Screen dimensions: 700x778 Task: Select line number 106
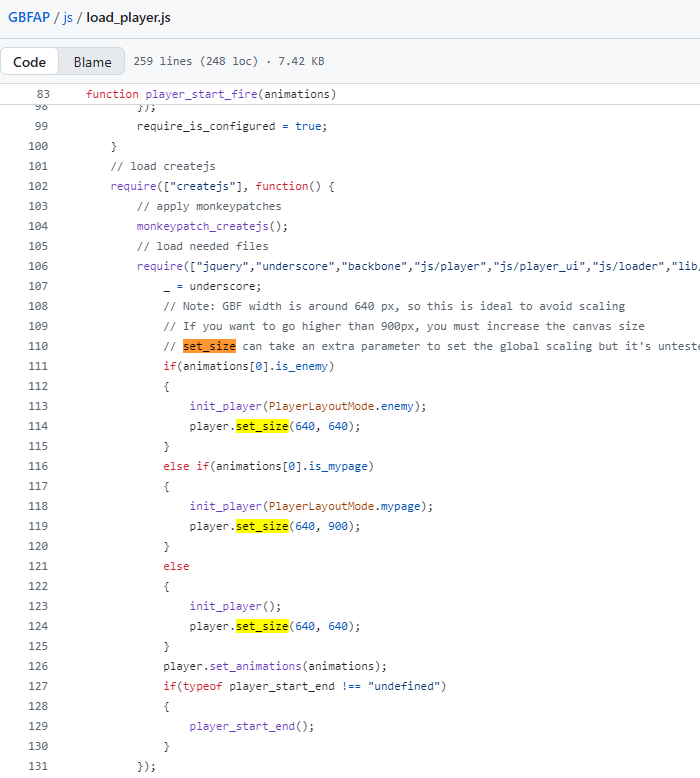tap(38, 266)
